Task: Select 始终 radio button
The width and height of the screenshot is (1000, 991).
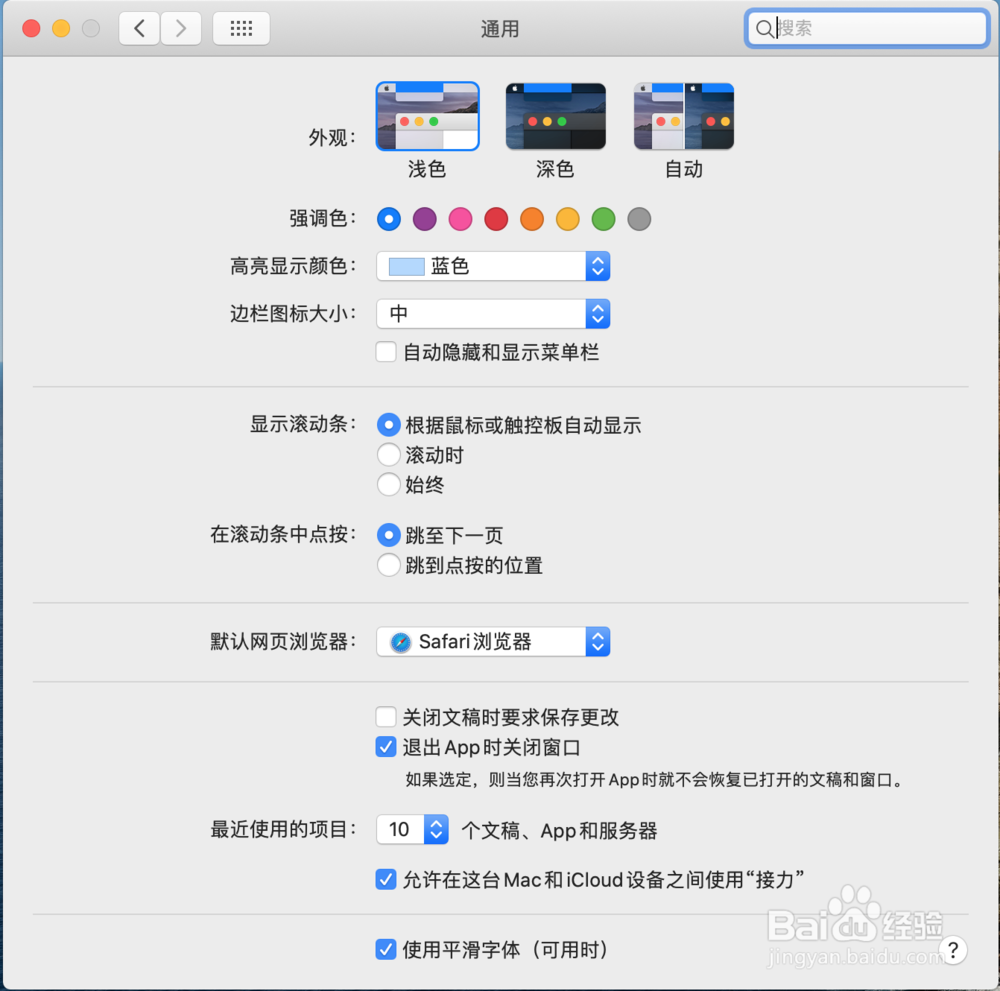Action: tap(388, 485)
